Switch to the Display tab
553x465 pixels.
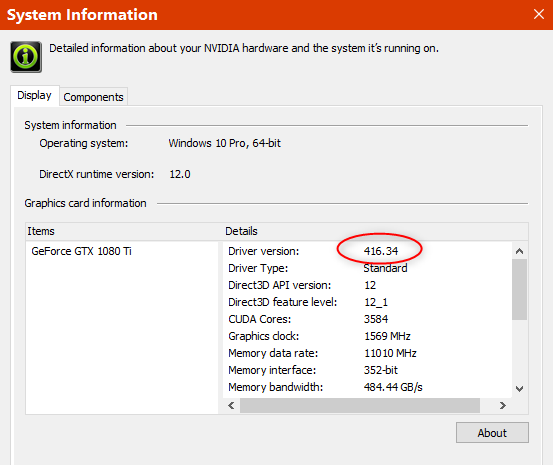coord(35,95)
